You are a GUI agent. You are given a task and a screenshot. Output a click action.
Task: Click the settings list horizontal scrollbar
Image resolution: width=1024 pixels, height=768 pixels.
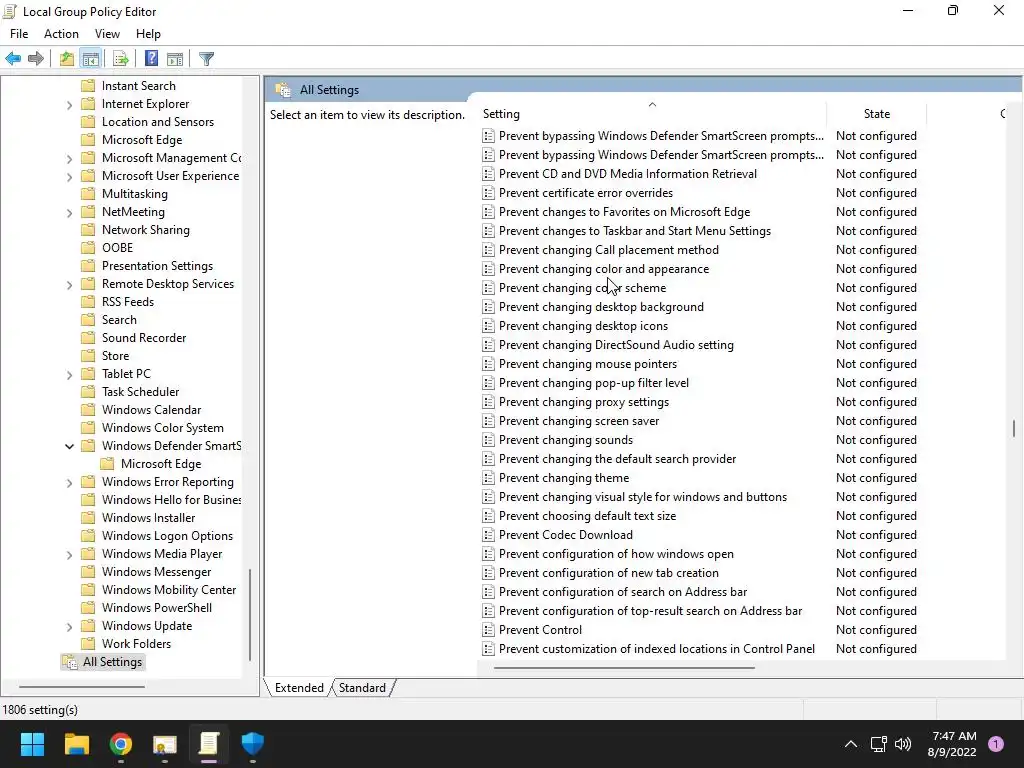[624, 667]
